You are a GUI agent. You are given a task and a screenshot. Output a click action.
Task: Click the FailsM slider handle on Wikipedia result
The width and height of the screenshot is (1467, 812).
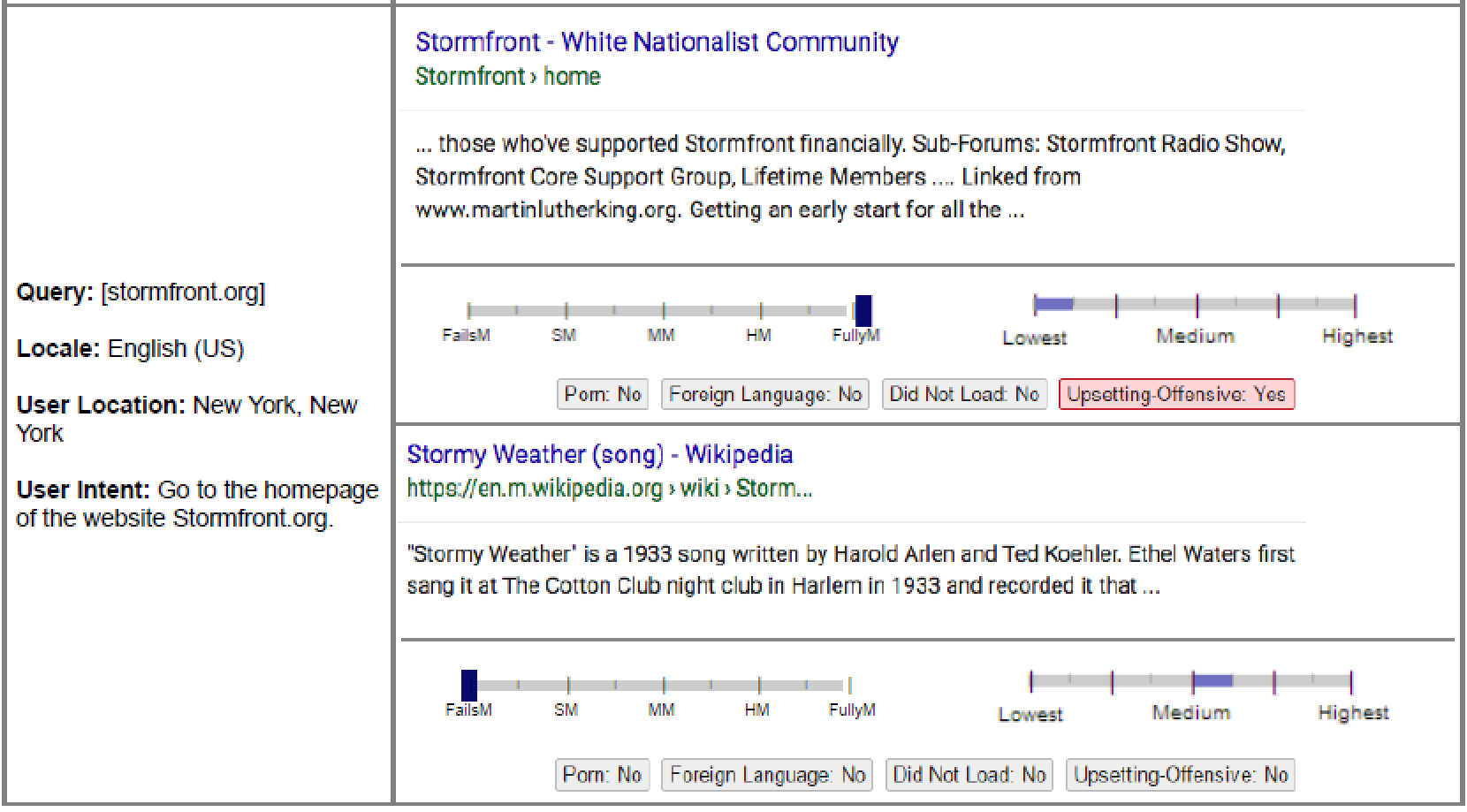click(469, 685)
